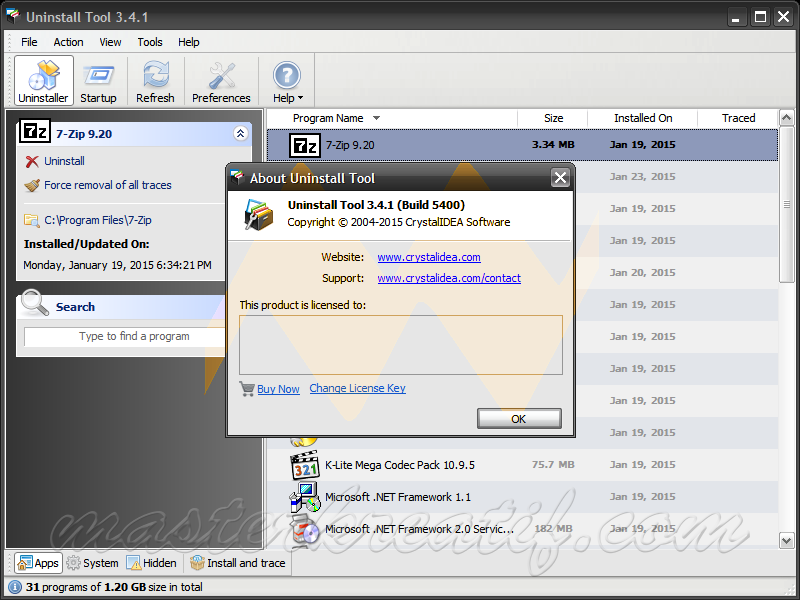Click the Microsoft .NET Framework 1.1 icon
This screenshot has width=800, height=600.
point(305,497)
